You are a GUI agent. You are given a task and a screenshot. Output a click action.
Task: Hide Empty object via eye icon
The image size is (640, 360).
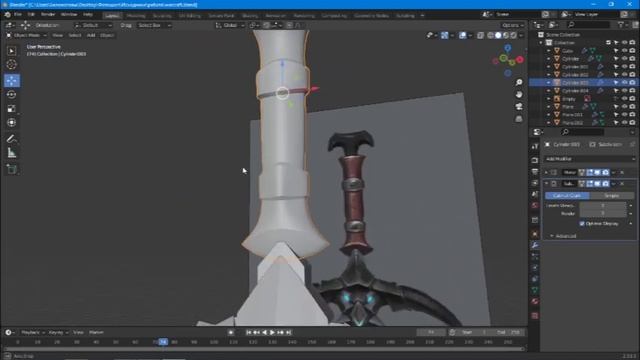624,99
